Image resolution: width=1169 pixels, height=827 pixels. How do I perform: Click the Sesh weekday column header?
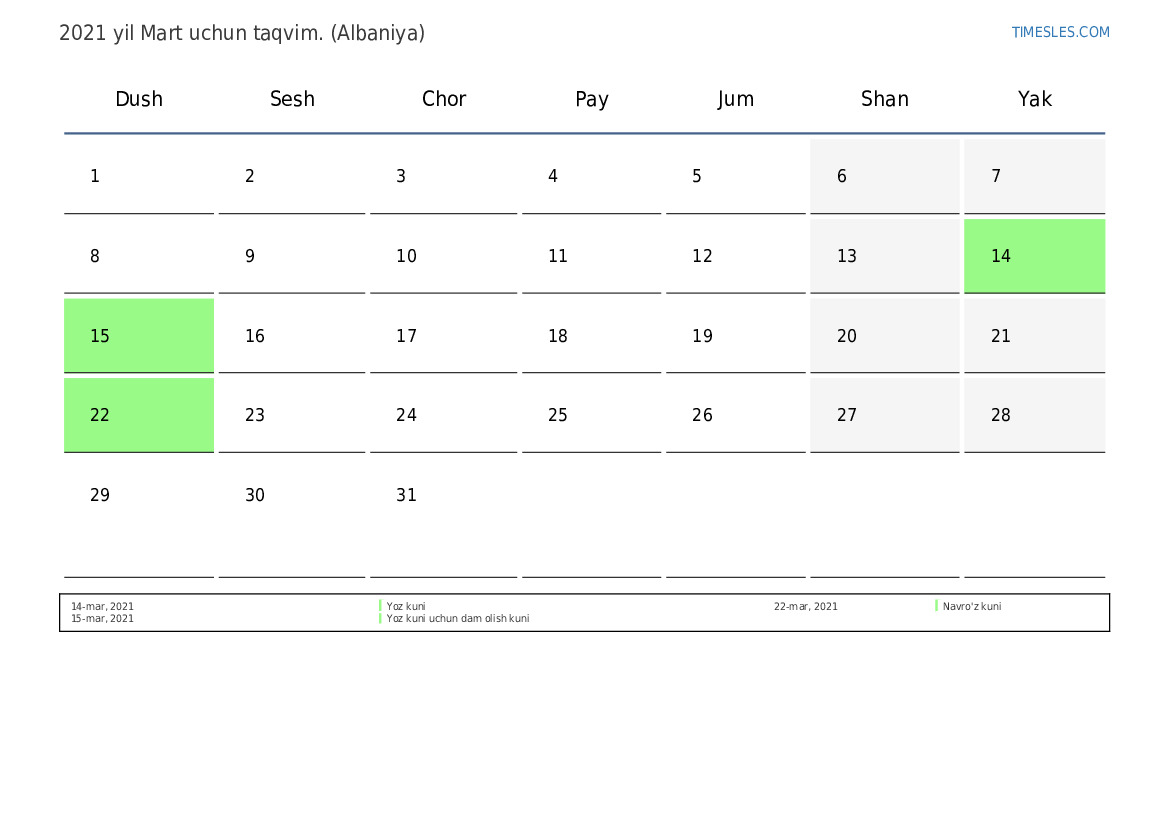click(292, 99)
